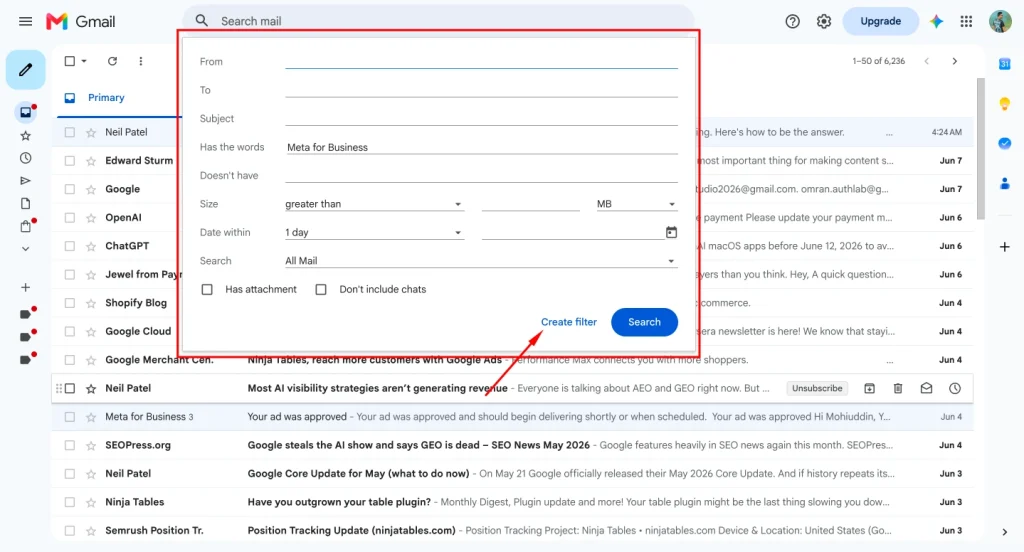
Task: Open the MB size unit dropdown
Action: (x=636, y=204)
